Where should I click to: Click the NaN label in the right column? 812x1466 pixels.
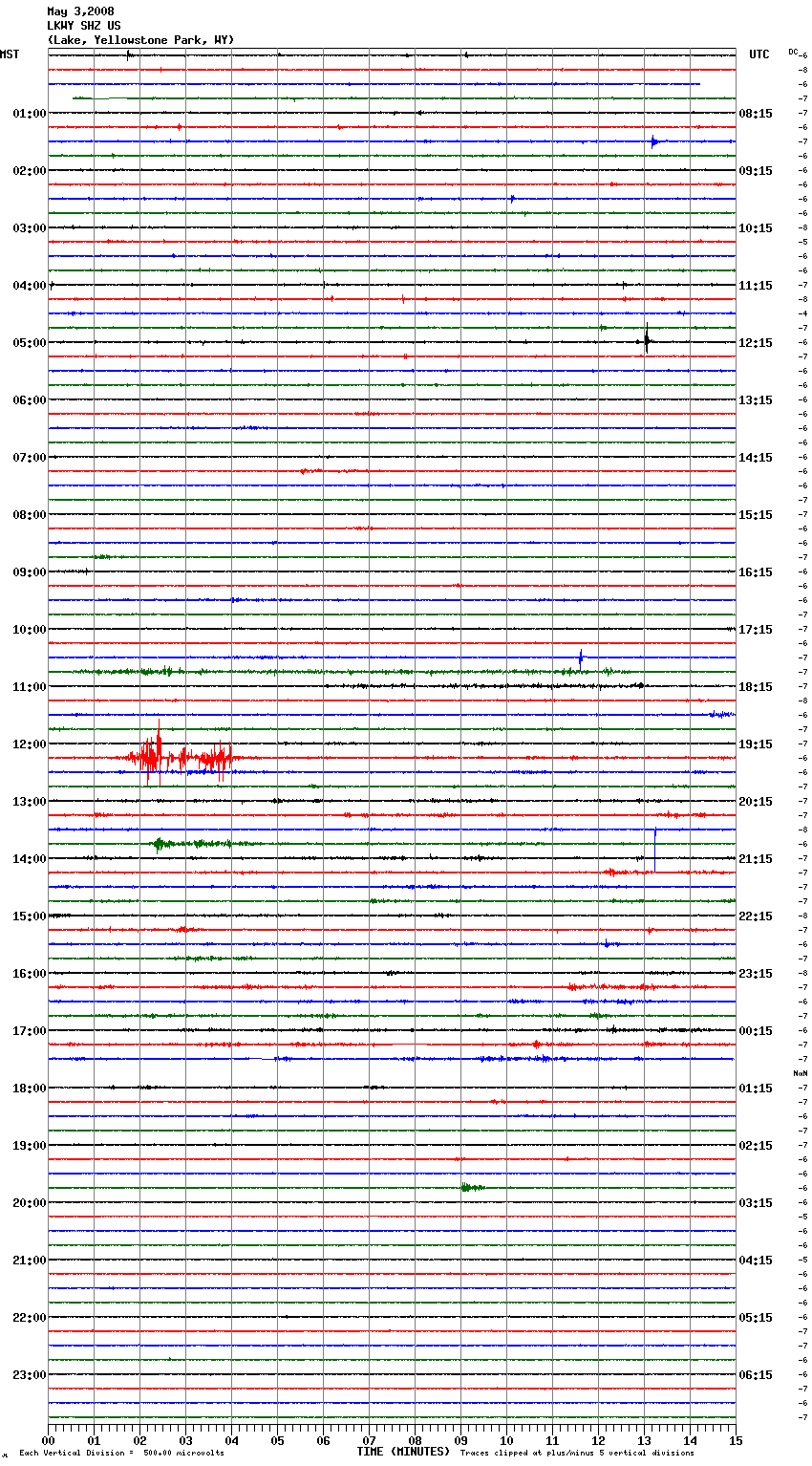pyautogui.click(x=801, y=1073)
